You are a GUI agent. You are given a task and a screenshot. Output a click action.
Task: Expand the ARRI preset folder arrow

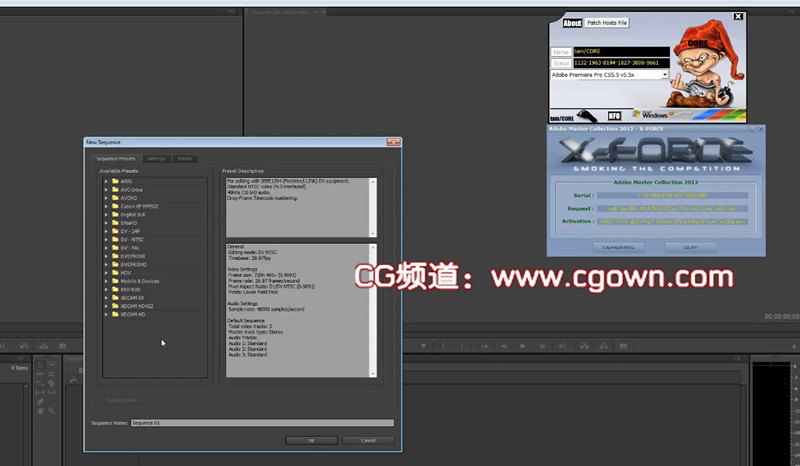point(106,181)
